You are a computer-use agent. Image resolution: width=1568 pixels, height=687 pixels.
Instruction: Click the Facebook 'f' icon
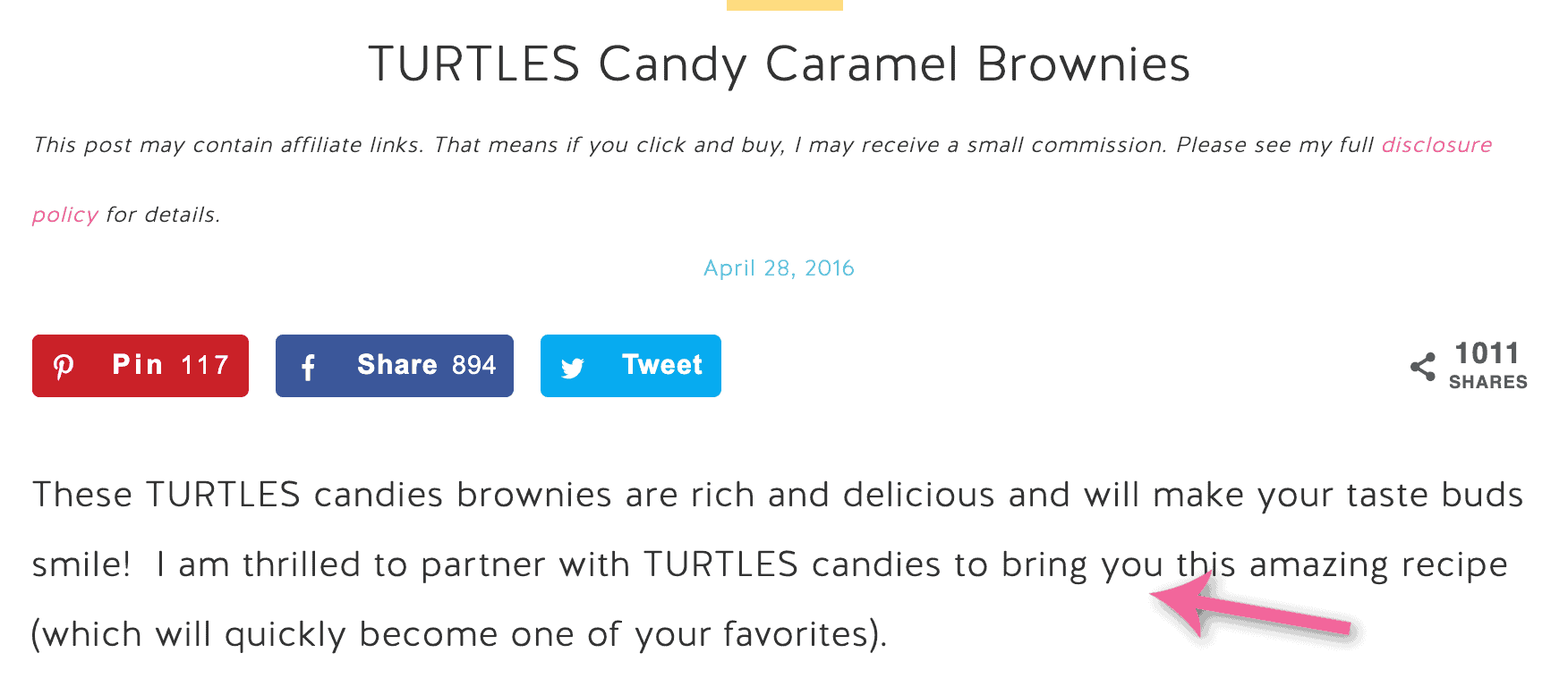click(x=308, y=368)
